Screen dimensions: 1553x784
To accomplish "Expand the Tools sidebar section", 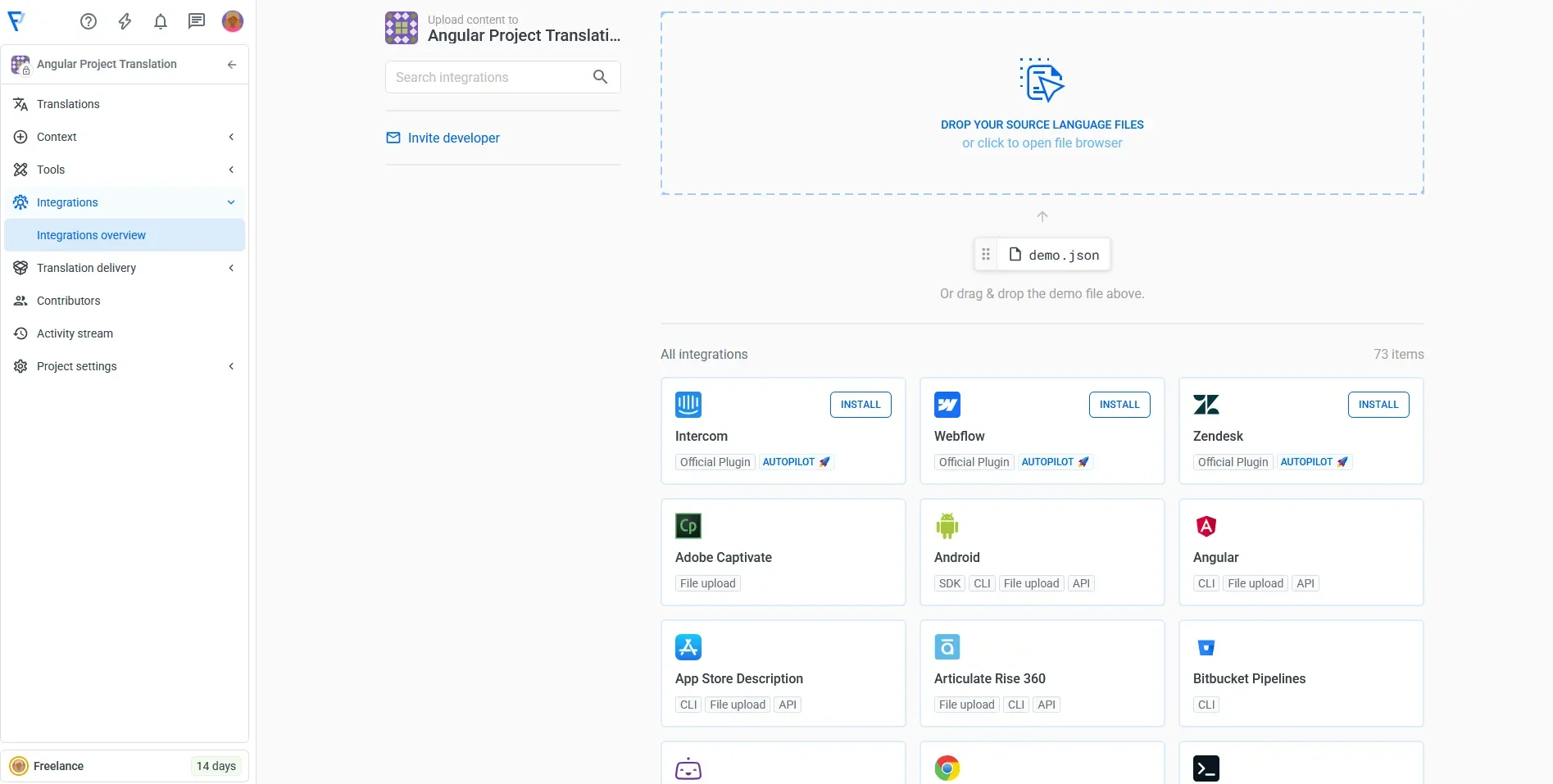I will 231,170.
